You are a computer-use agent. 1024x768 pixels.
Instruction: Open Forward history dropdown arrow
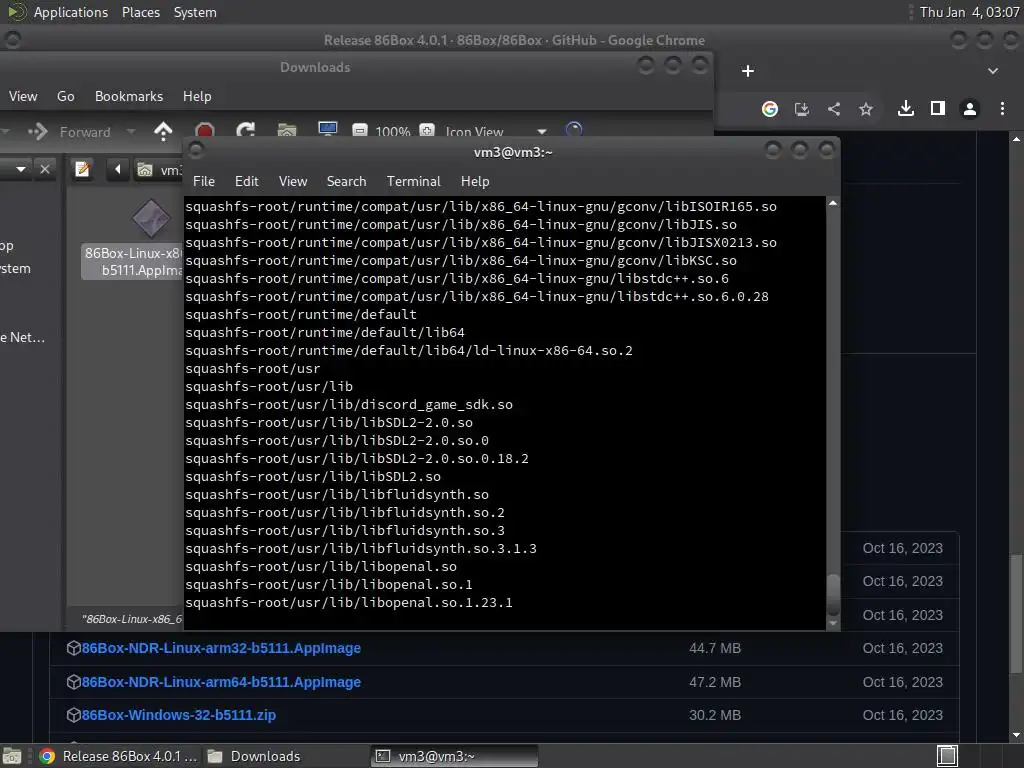(x=131, y=132)
